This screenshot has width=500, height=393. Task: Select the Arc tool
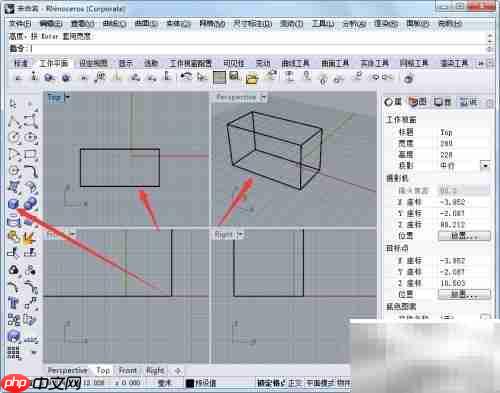point(14,154)
